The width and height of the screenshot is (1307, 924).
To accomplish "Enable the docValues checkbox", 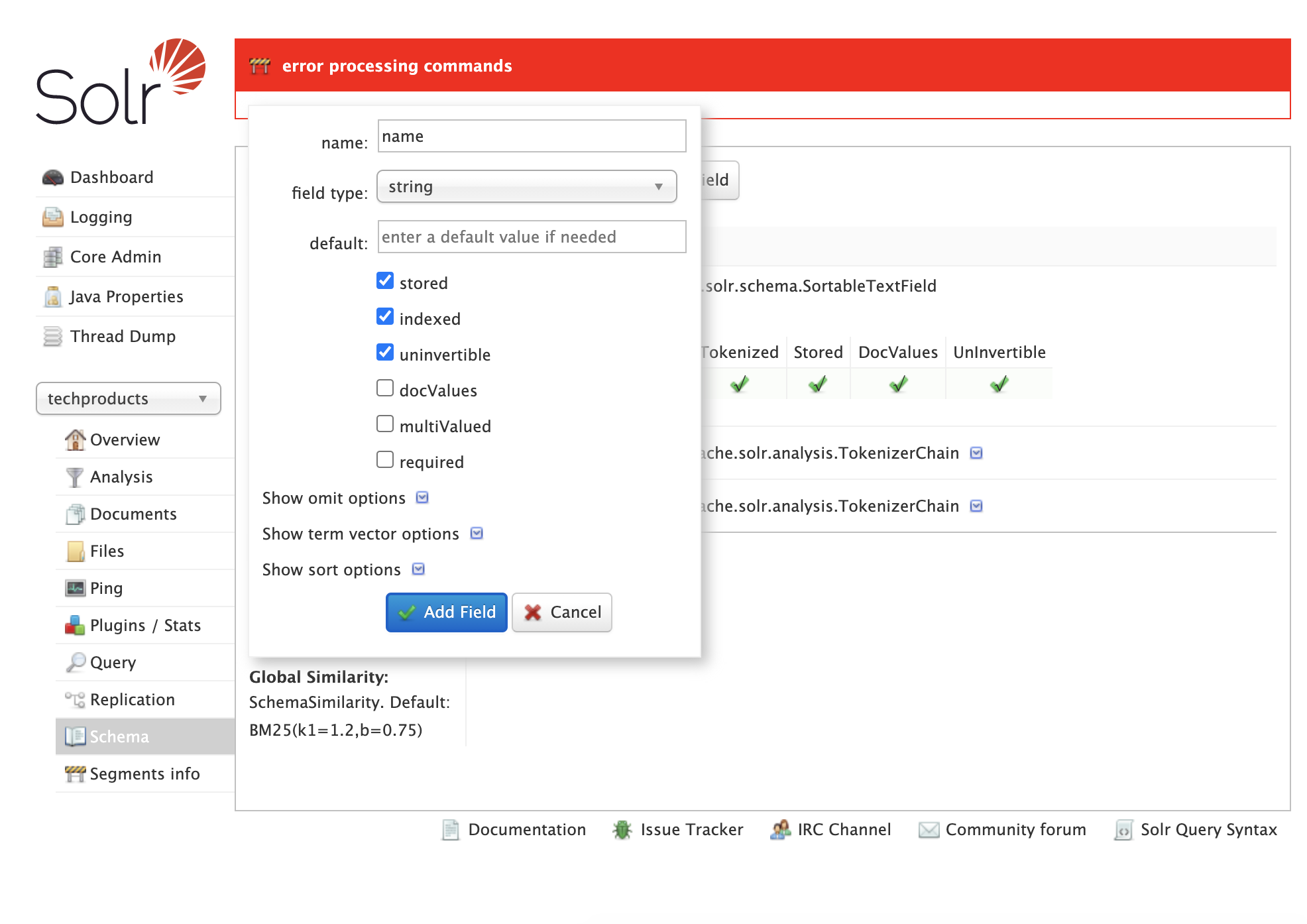I will click(385, 388).
